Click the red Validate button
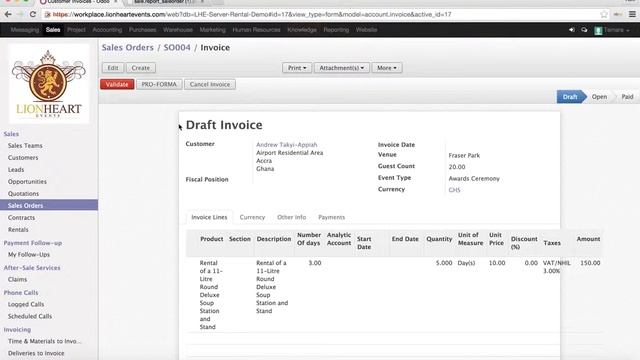This screenshot has width=640, height=360. tap(117, 84)
